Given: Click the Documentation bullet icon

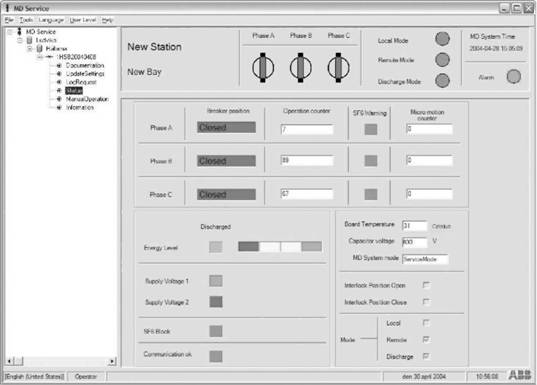Looking at the screenshot, I should coord(59,65).
